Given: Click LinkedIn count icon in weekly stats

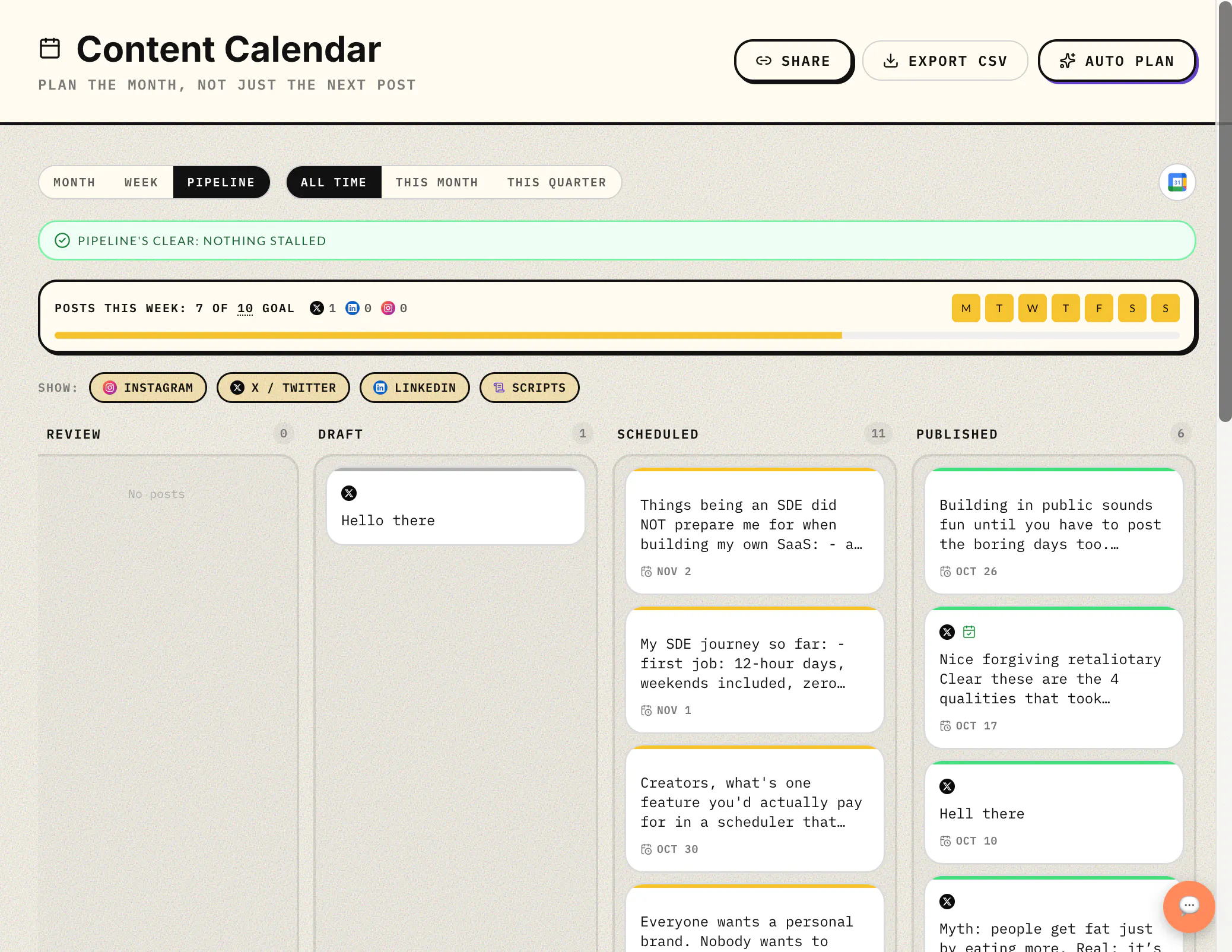Looking at the screenshot, I should [x=353, y=308].
